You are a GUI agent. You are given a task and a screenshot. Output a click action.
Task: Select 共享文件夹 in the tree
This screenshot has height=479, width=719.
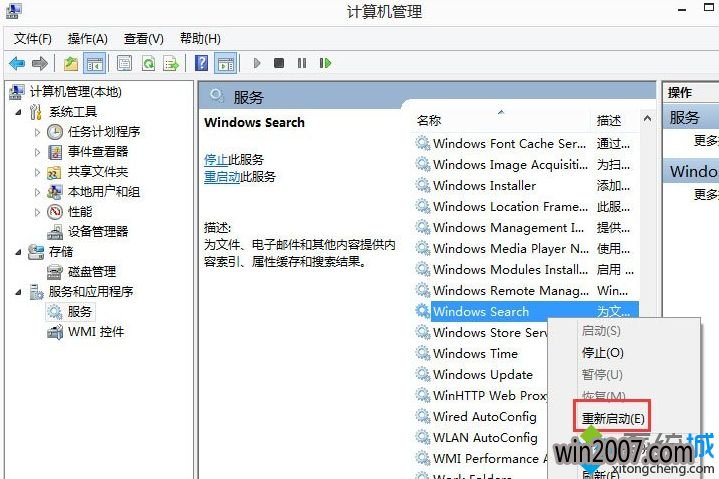[x=98, y=172]
